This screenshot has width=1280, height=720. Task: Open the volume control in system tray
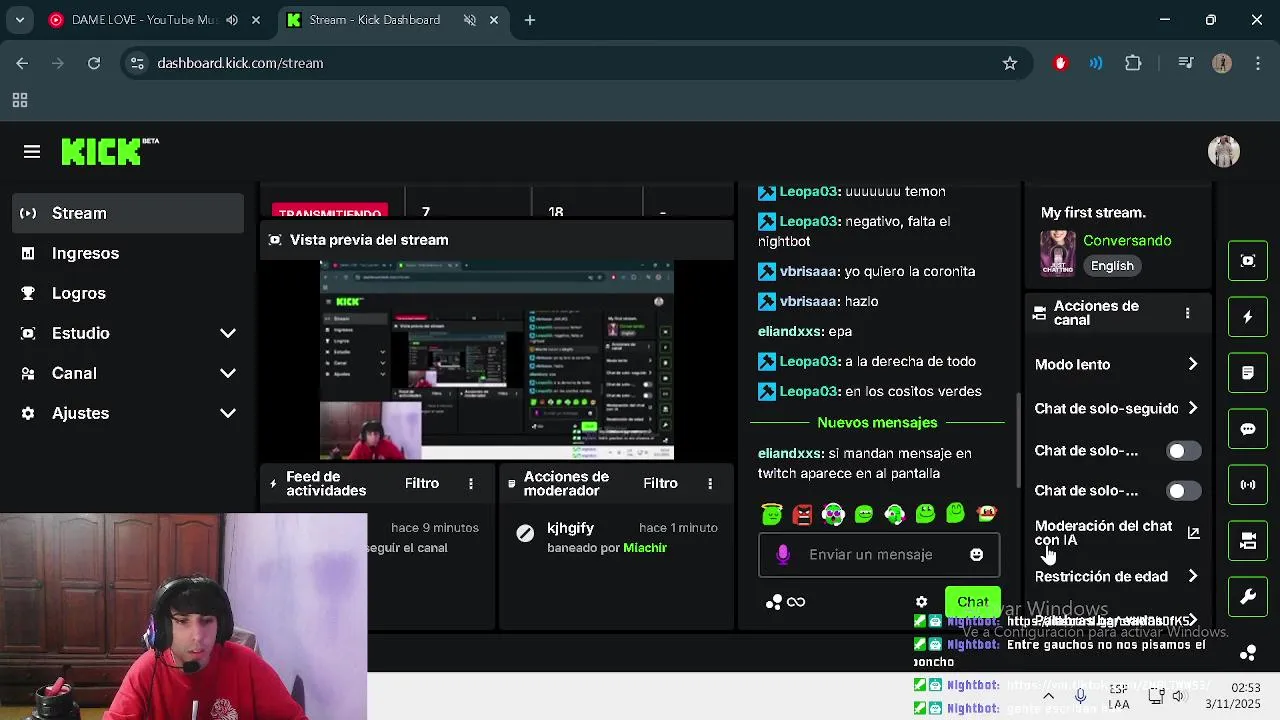pyautogui.click(x=1179, y=696)
